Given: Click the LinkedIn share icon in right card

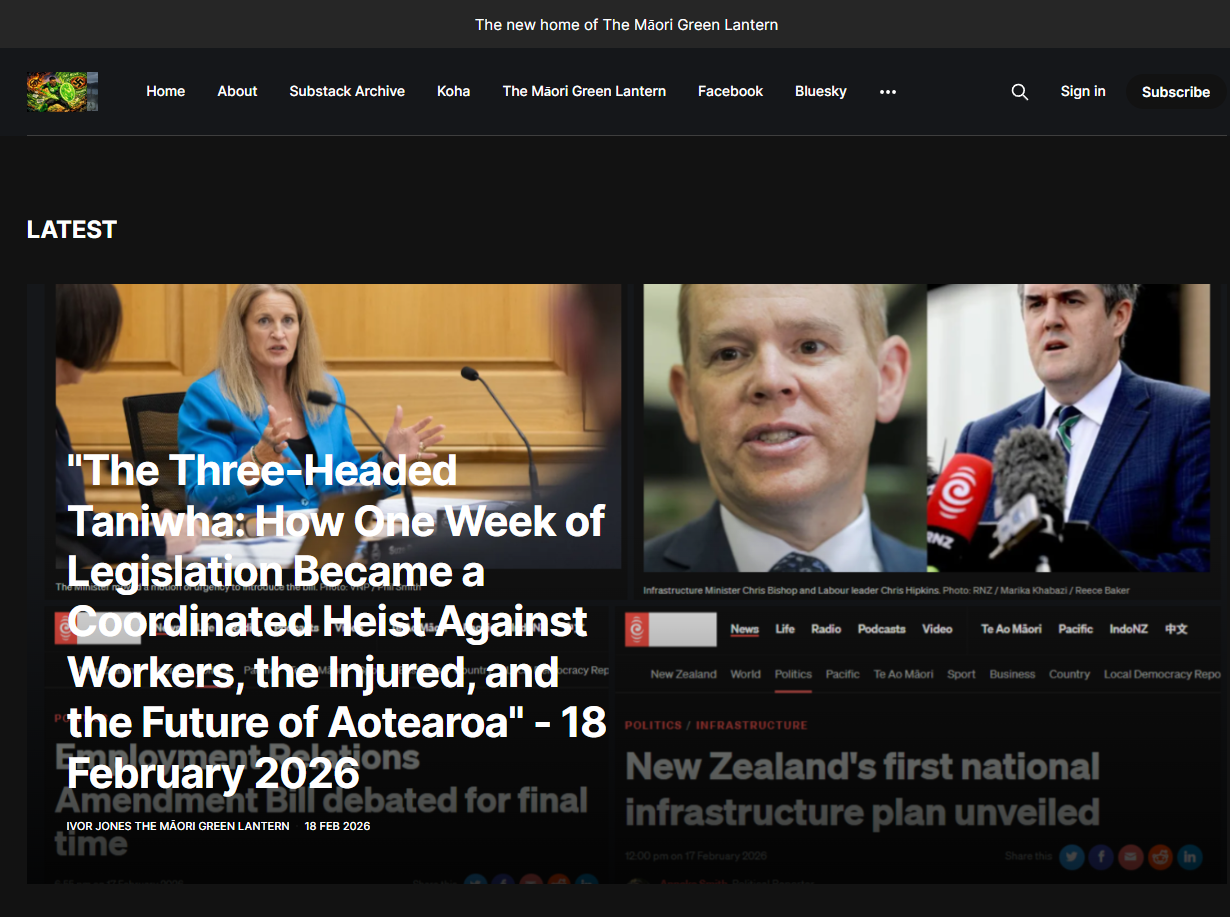Looking at the screenshot, I should point(1189,856).
